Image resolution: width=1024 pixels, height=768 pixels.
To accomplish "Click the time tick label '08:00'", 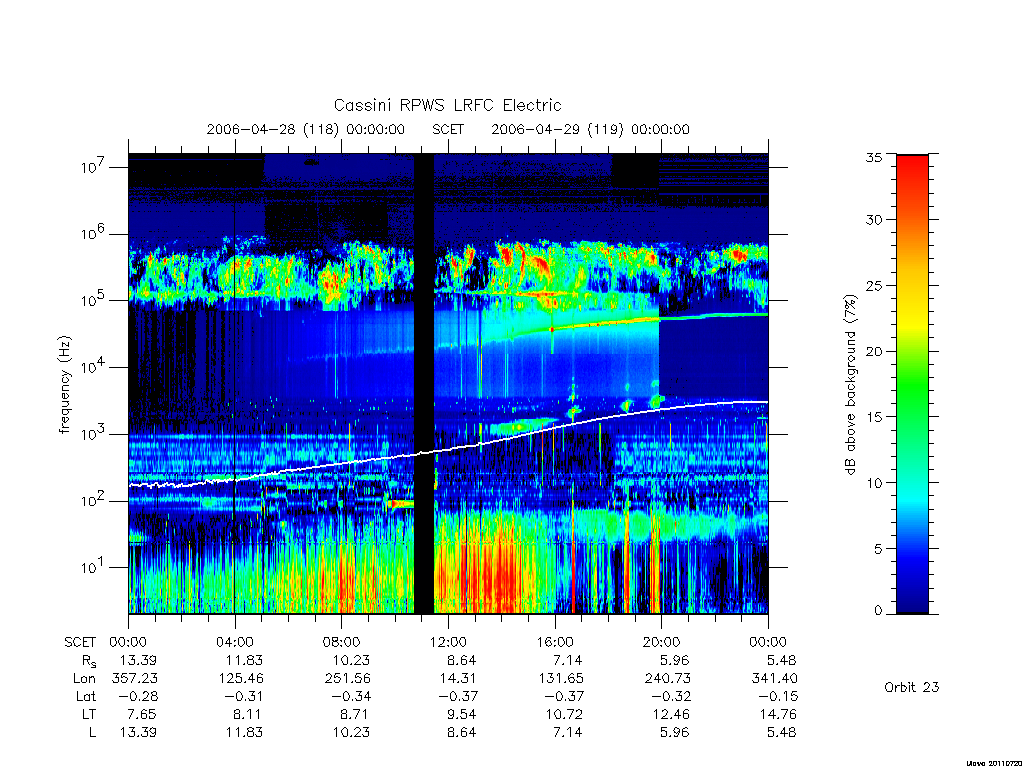I will (341, 642).
